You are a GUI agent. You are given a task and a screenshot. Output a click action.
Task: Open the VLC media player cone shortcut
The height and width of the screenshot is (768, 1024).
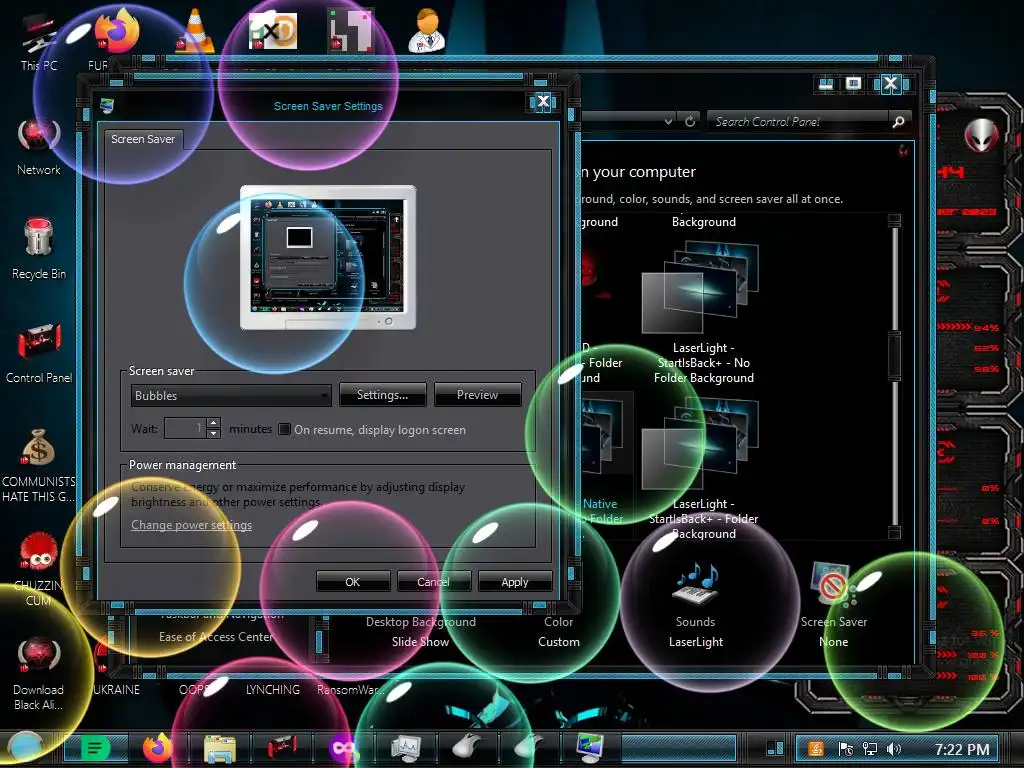pyautogui.click(x=195, y=31)
